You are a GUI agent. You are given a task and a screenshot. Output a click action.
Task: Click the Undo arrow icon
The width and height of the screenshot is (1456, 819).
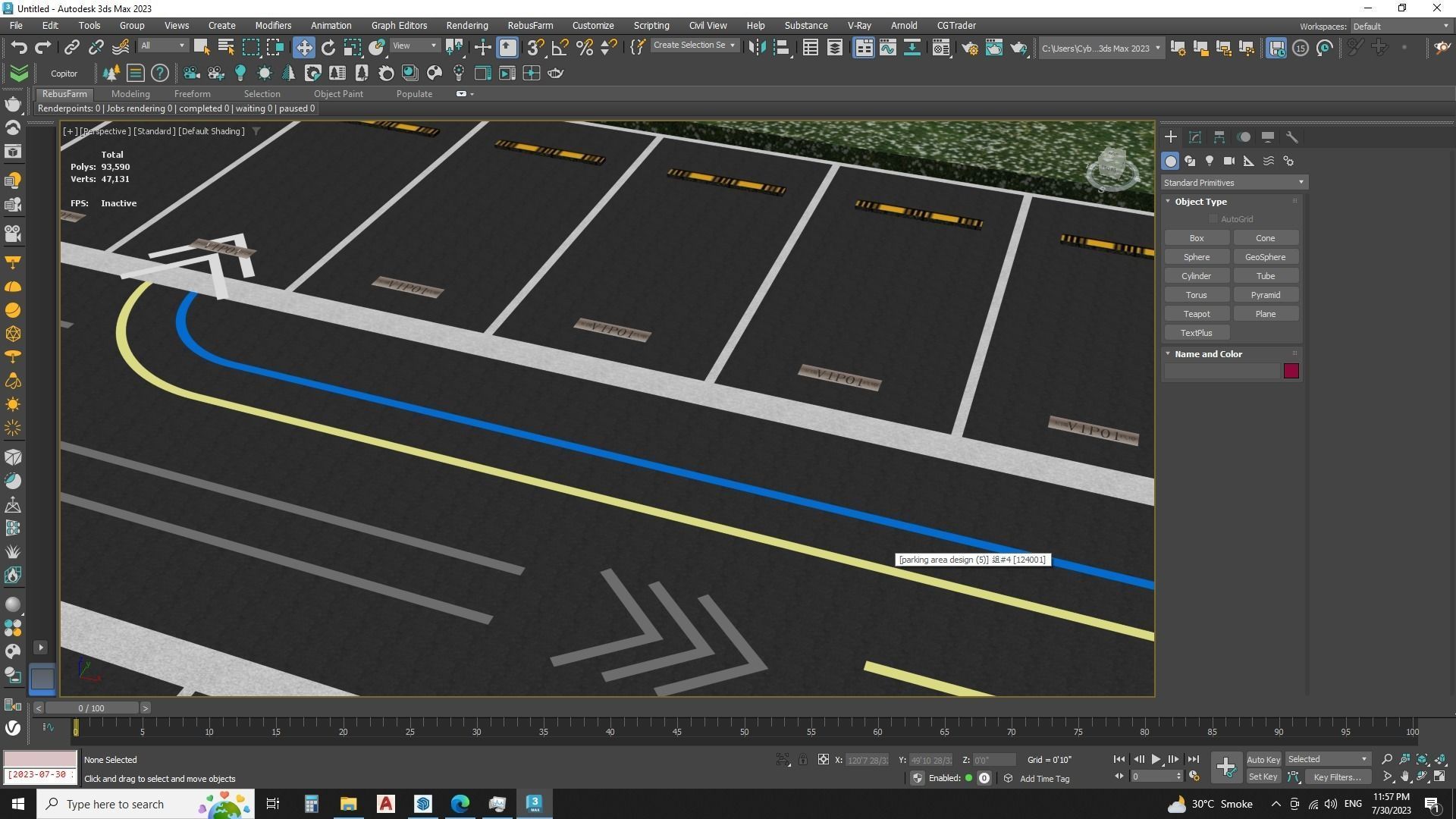[x=19, y=48]
